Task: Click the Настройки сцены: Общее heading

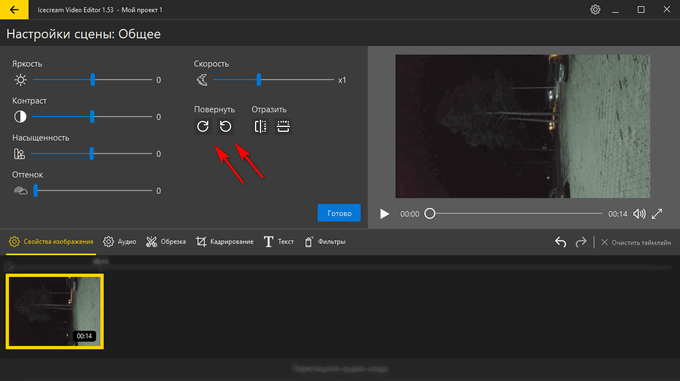Action: [83, 34]
